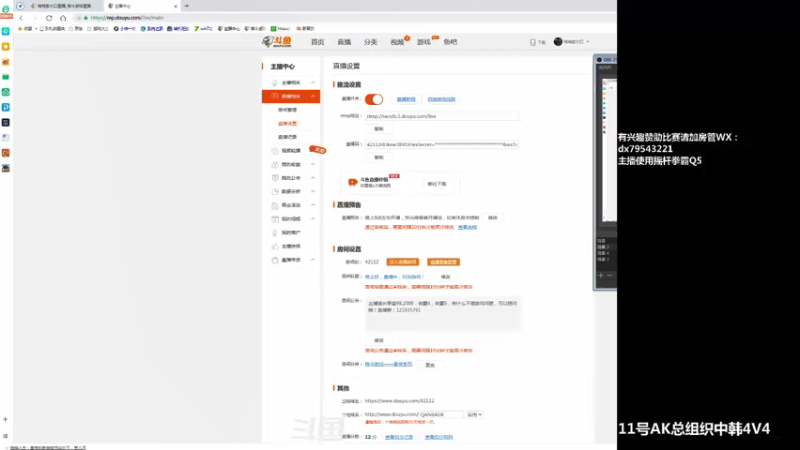Open the third submenu item under orange section
Image resolution: width=800 pixels, height=450 pixels.
(x=287, y=137)
